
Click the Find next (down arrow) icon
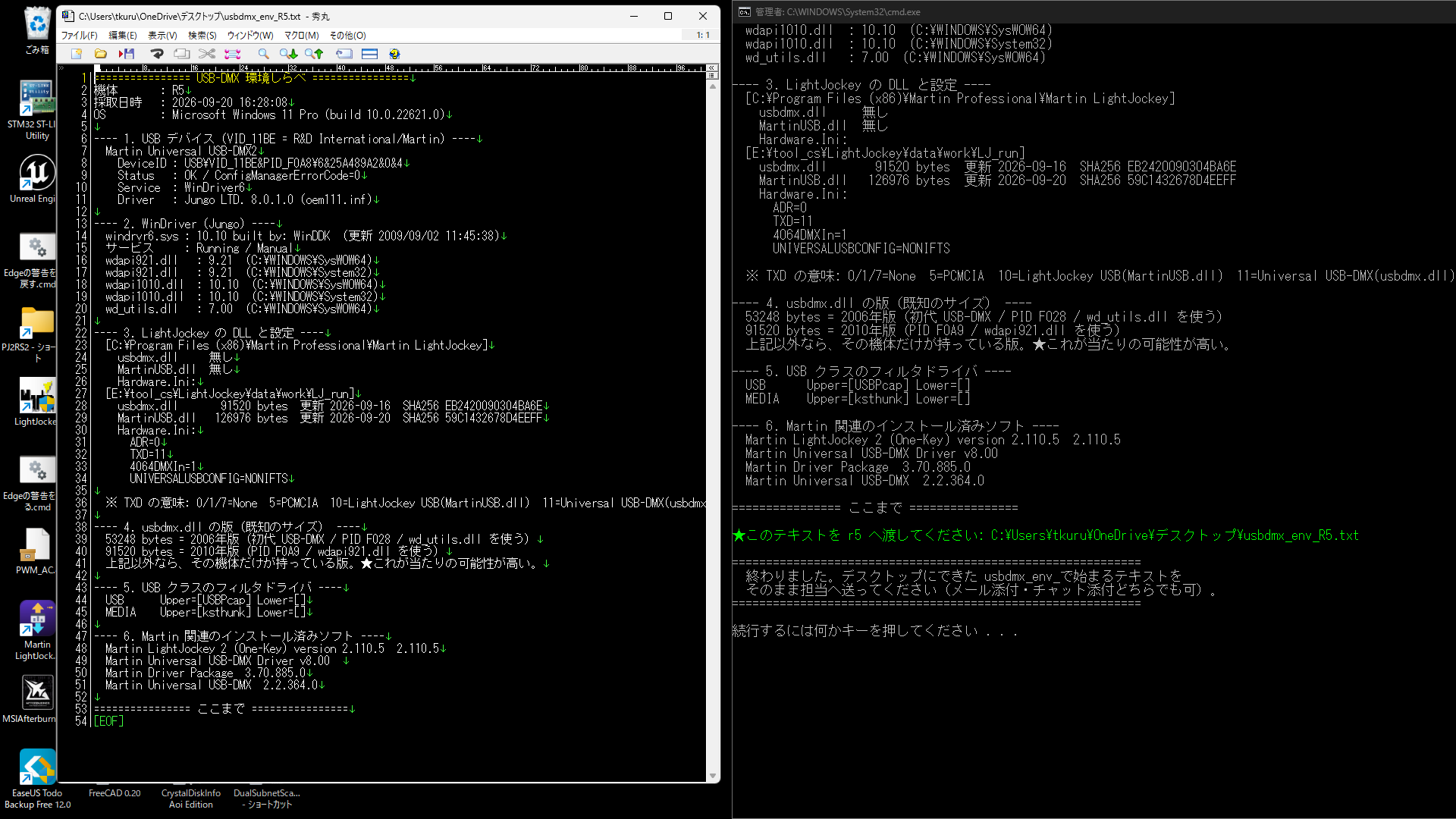(x=288, y=54)
